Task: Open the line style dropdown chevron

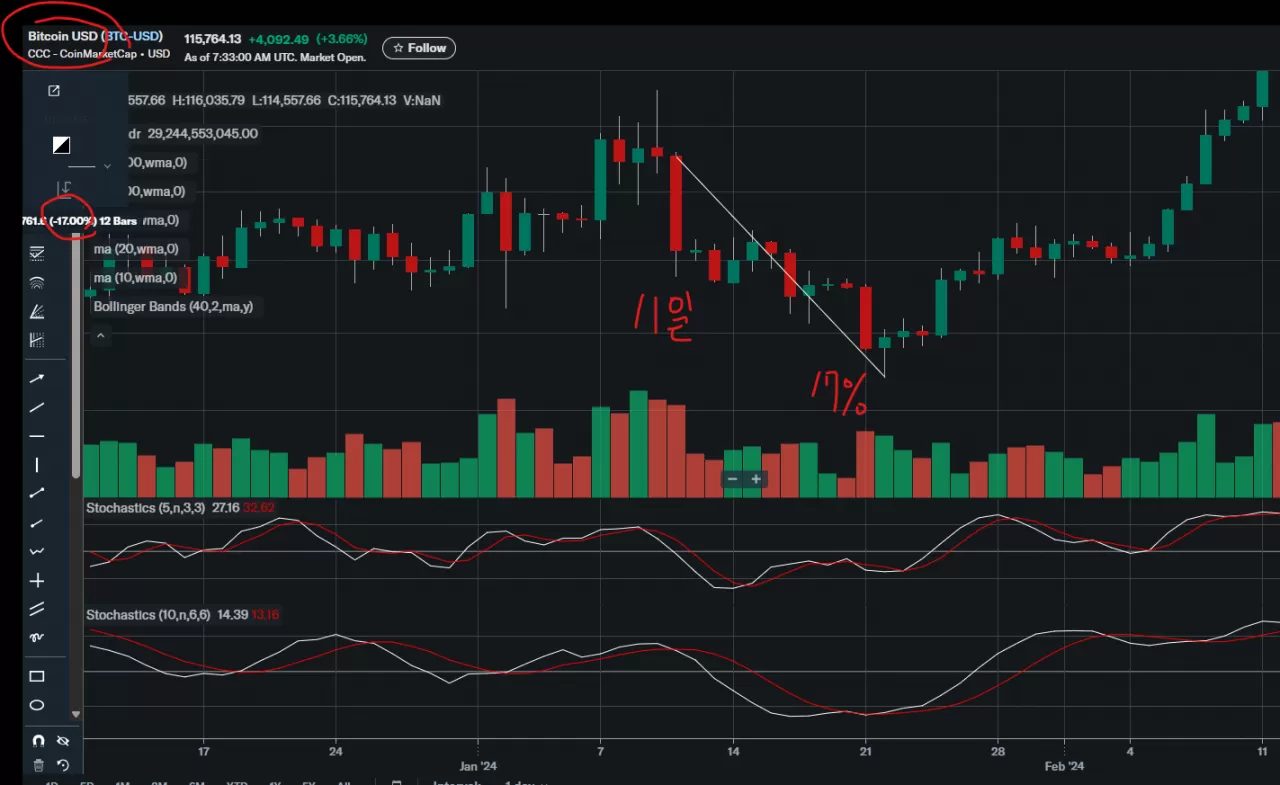Action: 108,165
